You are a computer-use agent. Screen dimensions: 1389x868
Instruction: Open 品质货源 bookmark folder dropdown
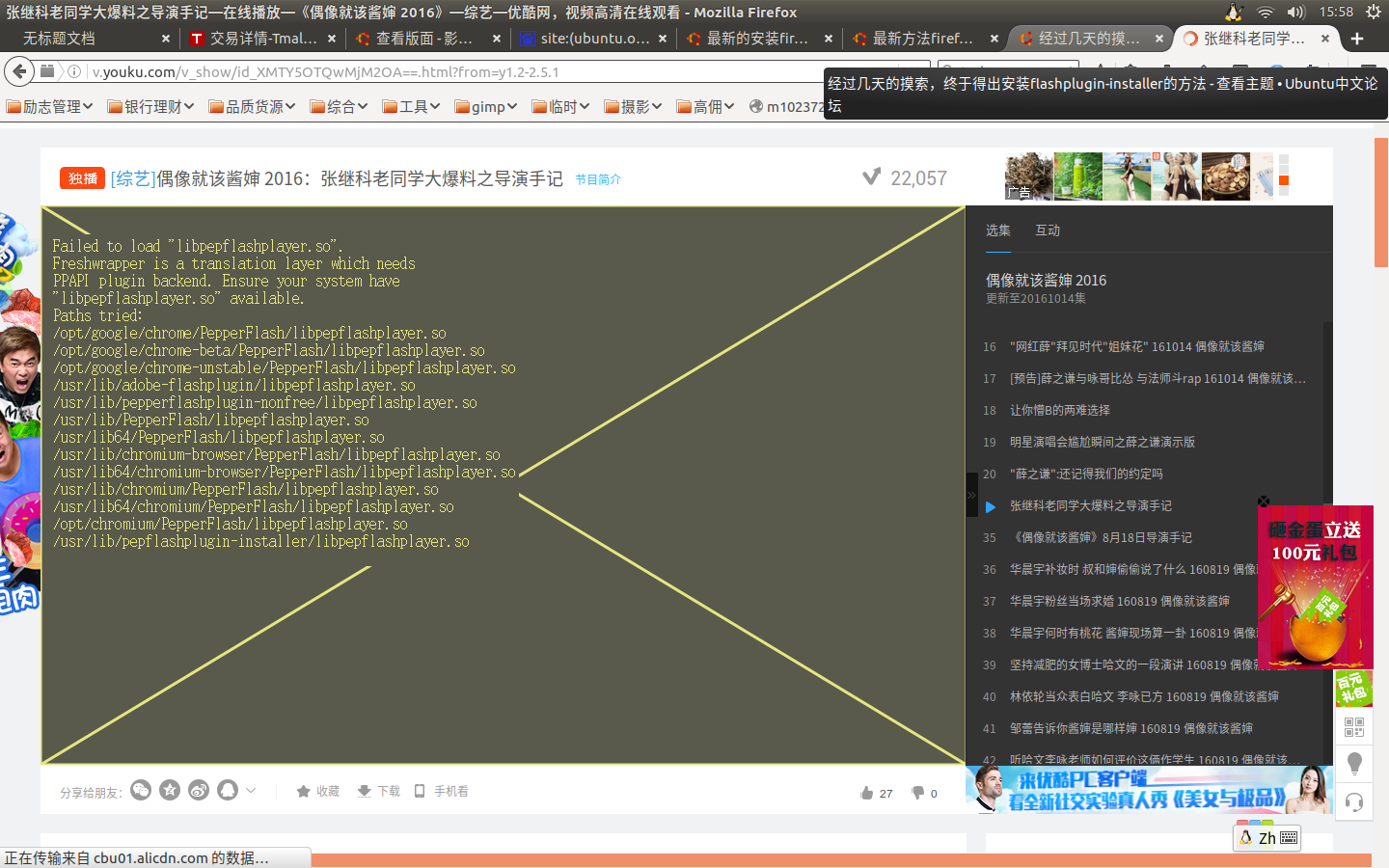252,106
